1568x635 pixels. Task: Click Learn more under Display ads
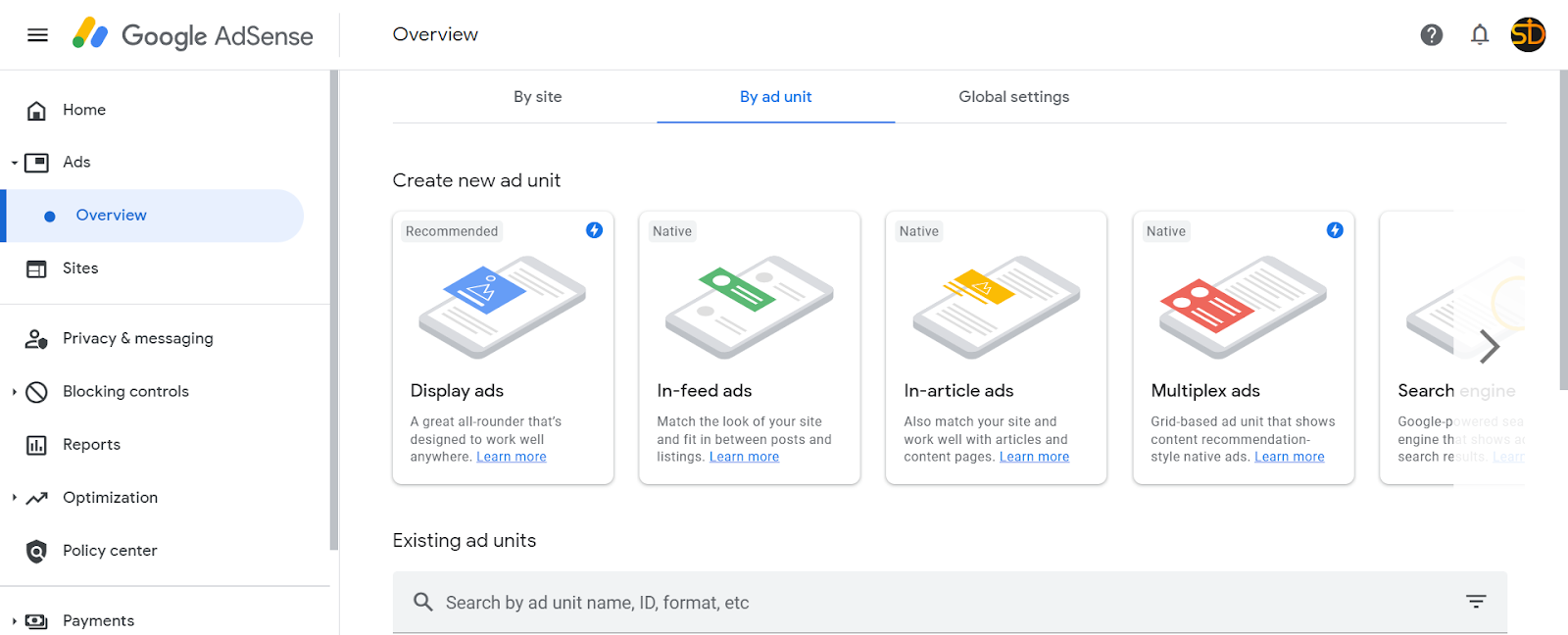click(x=512, y=458)
